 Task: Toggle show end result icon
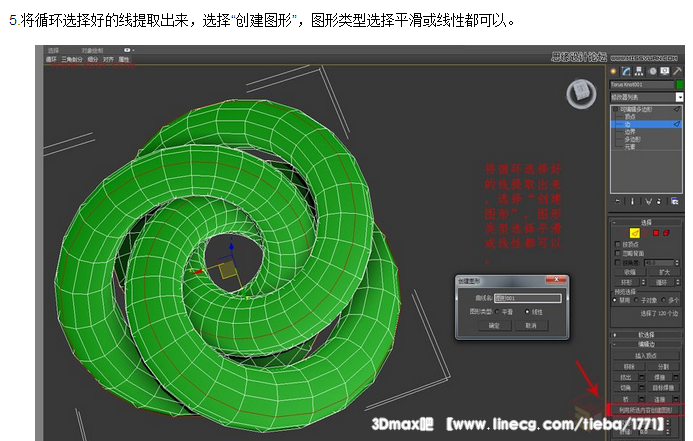pyautogui.click(x=632, y=201)
